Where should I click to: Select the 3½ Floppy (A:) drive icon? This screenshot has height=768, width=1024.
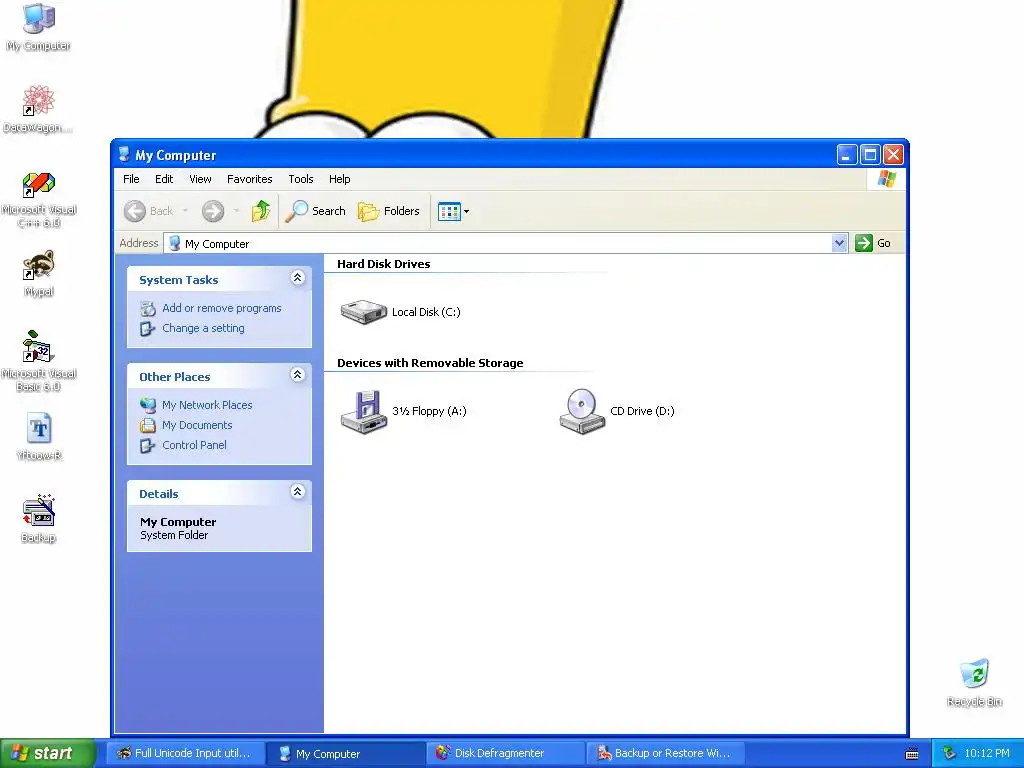point(364,411)
